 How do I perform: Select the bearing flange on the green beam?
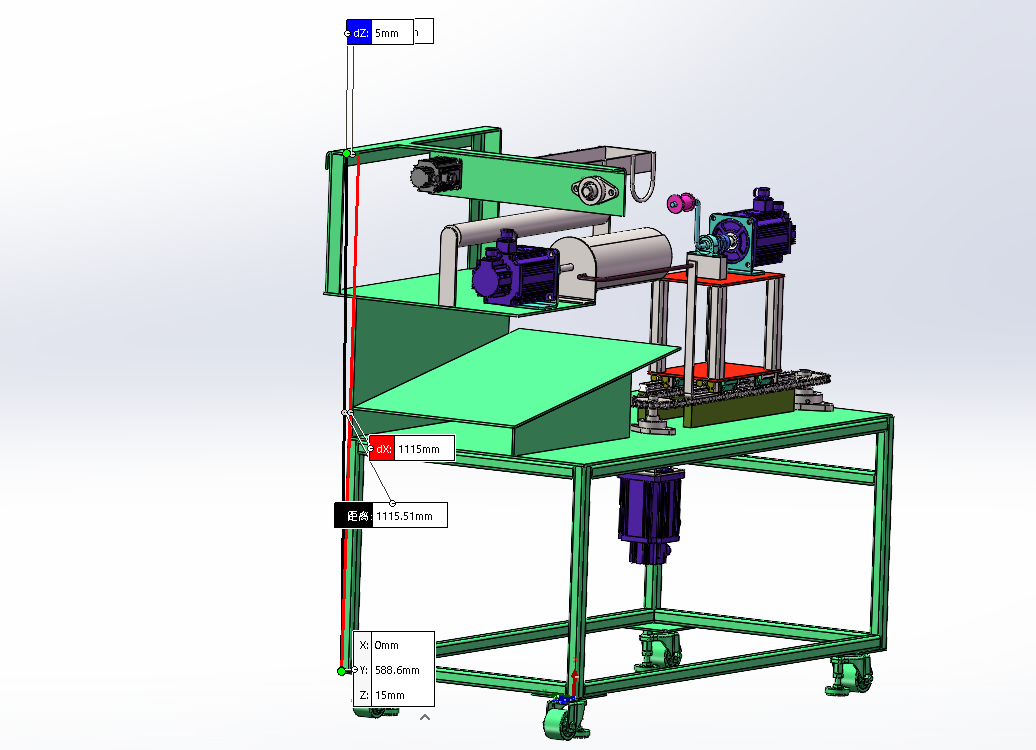[594, 191]
